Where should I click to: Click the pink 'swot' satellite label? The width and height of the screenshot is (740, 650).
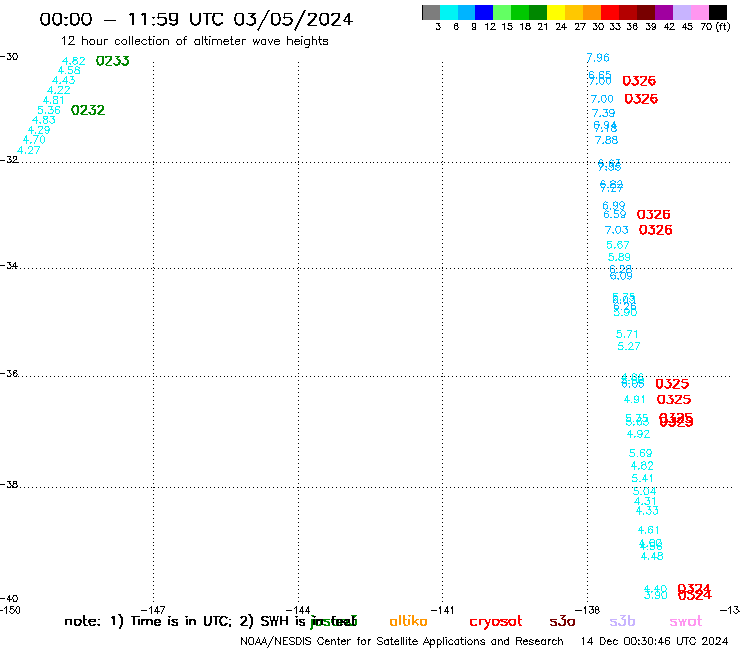pos(686,621)
